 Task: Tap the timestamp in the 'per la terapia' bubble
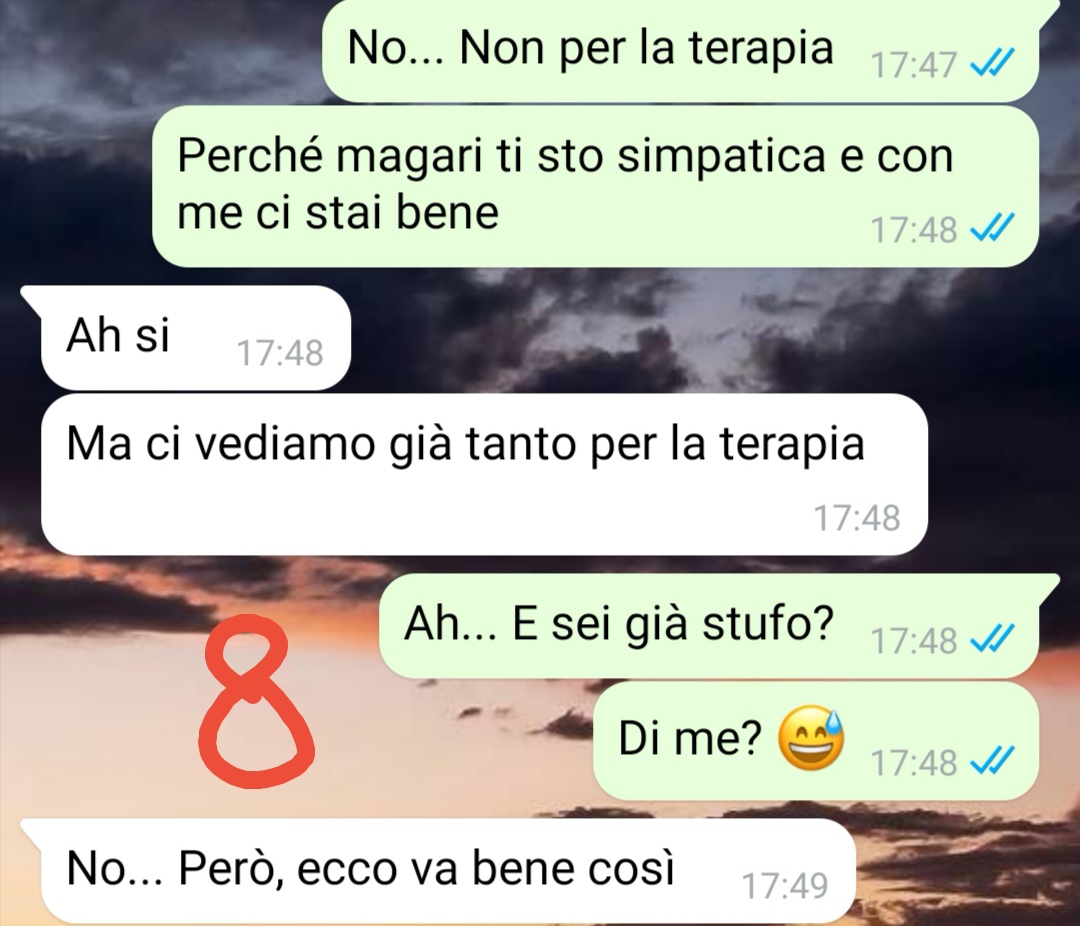pyautogui.click(x=857, y=517)
